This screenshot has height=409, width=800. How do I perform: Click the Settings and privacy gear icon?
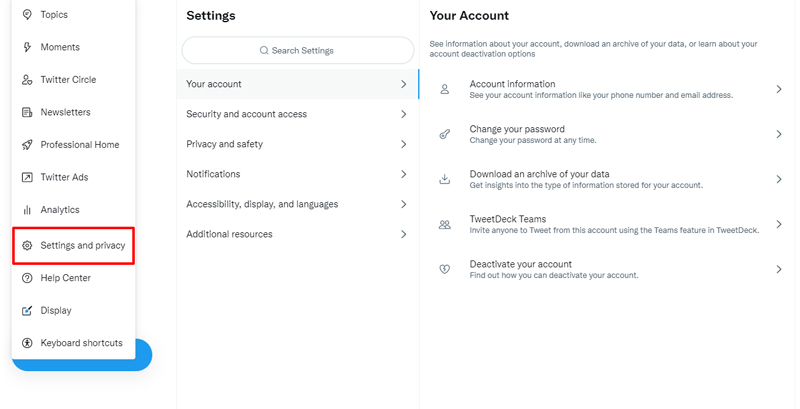point(27,246)
